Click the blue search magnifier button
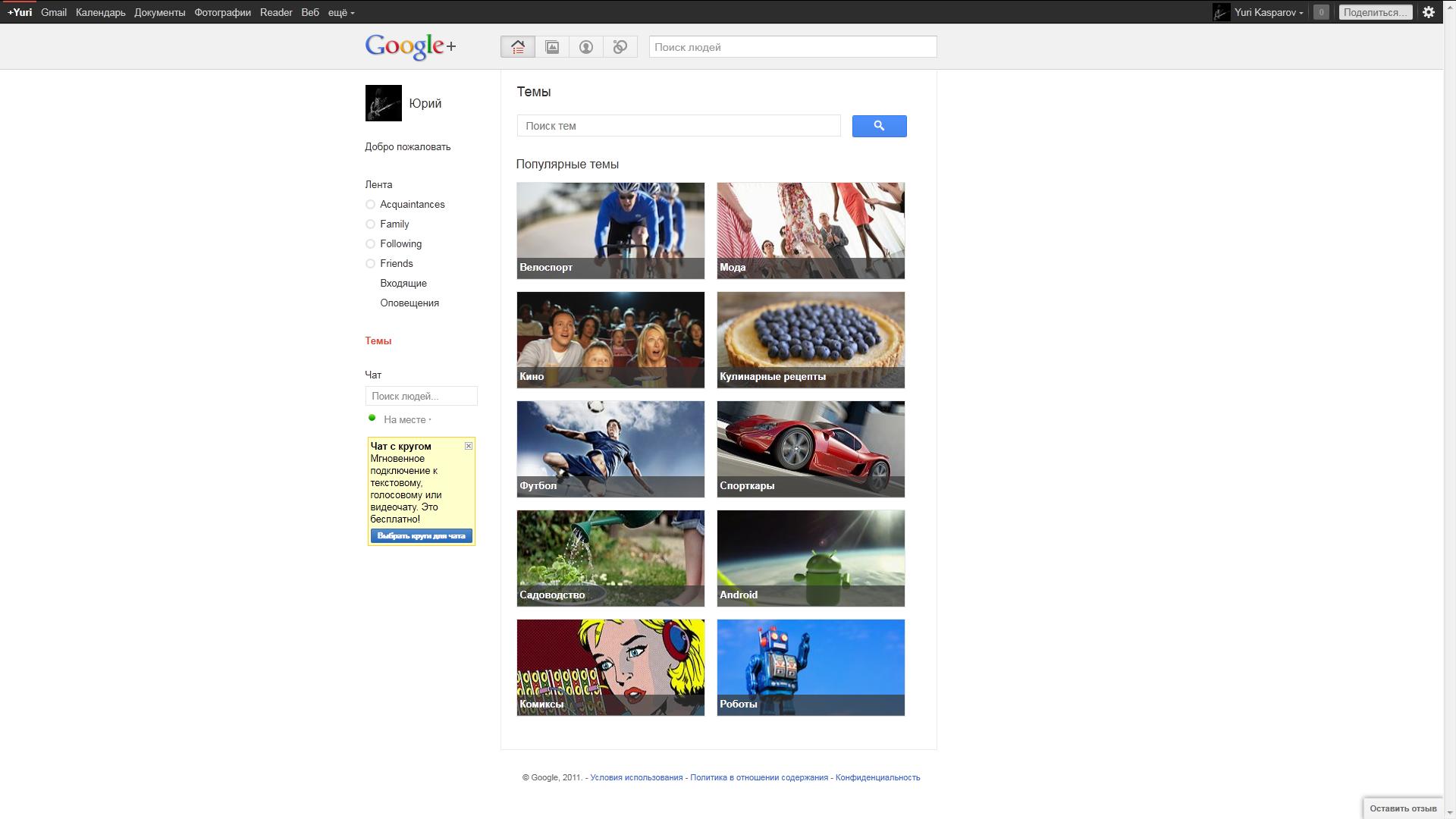 [879, 126]
